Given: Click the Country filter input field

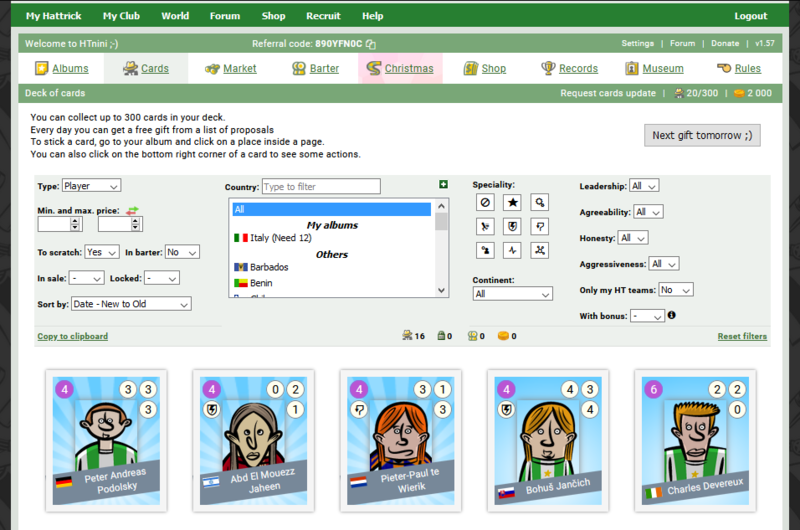Looking at the screenshot, I should [x=321, y=186].
